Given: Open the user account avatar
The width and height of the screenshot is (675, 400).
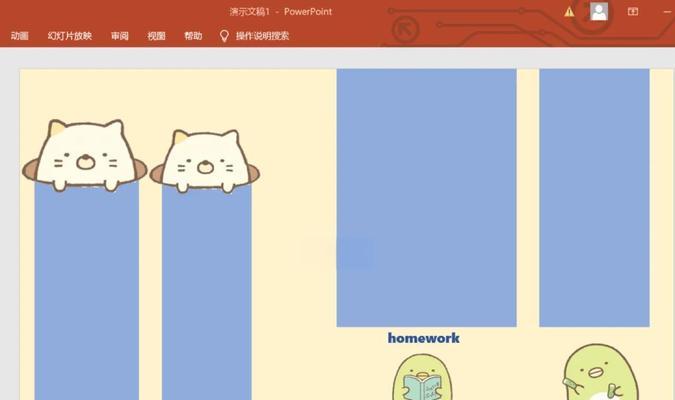Looking at the screenshot, I should point(599,12).
